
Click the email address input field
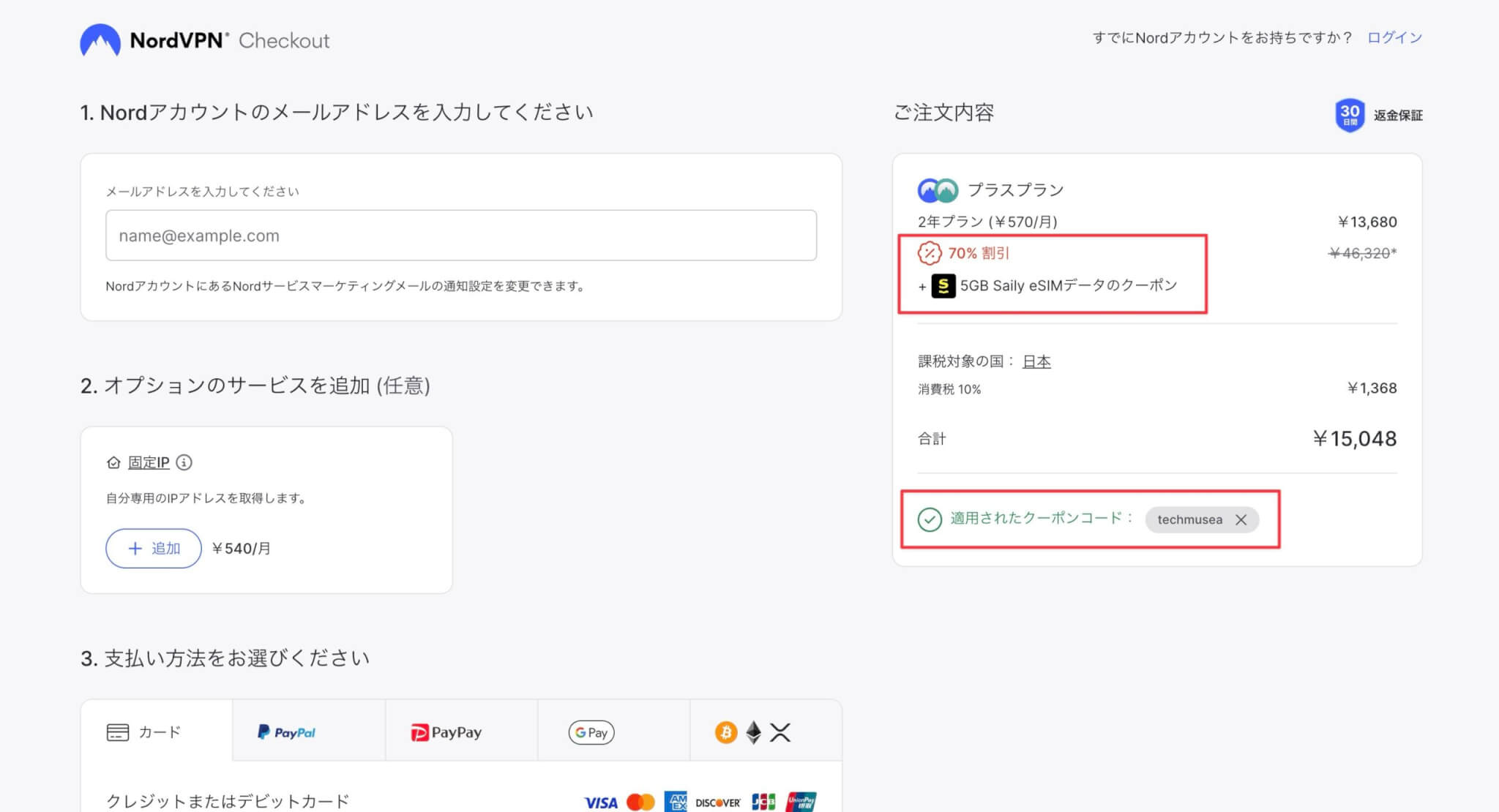point(461,236)
